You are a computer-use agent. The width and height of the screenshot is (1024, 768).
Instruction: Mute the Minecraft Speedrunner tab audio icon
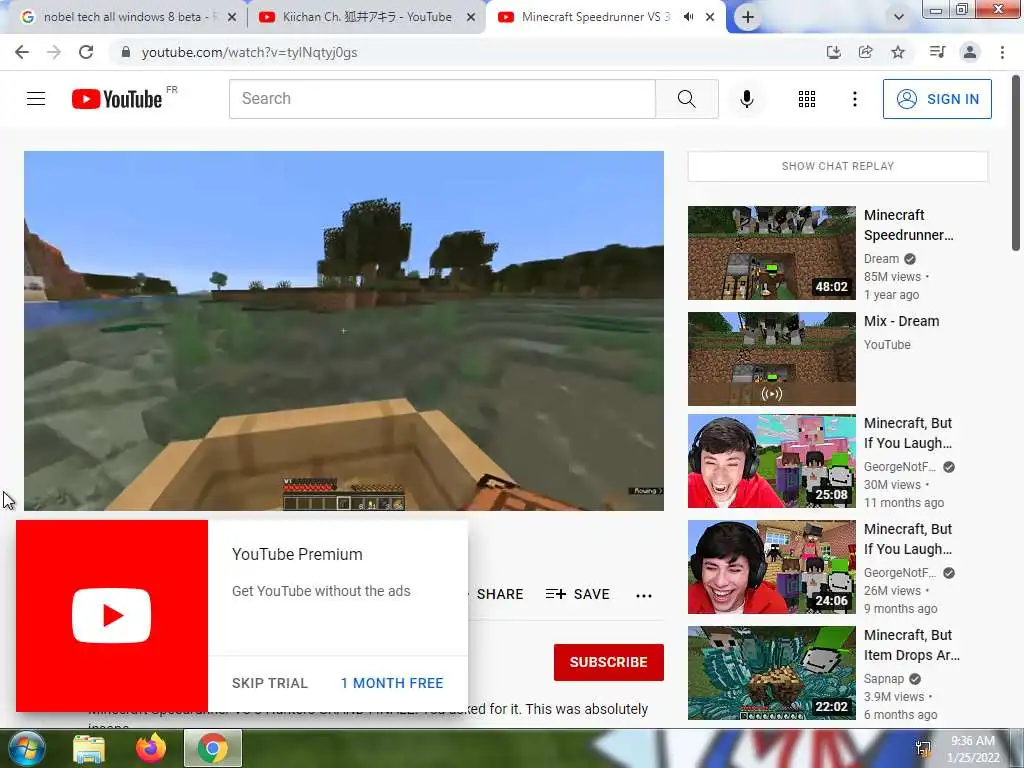coord(688,17)
